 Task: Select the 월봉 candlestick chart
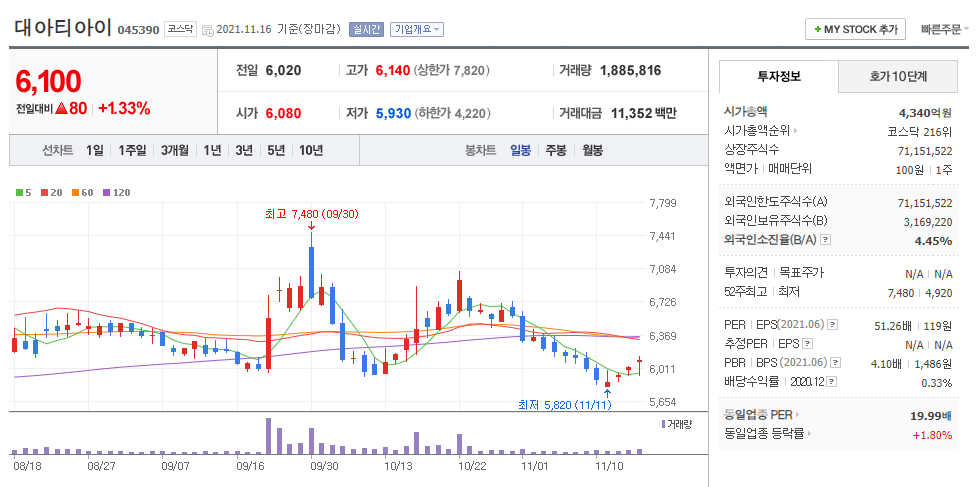[x=593, y=150]
